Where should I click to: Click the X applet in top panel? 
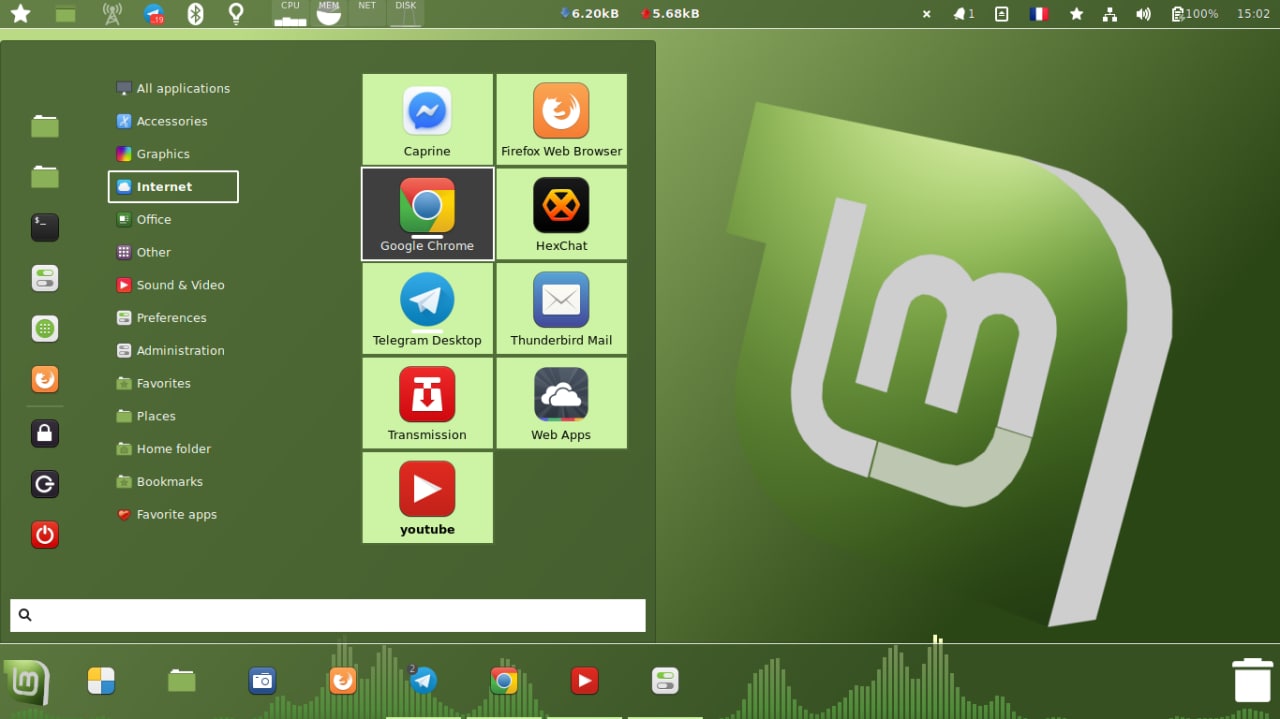[x=926, y=14]
